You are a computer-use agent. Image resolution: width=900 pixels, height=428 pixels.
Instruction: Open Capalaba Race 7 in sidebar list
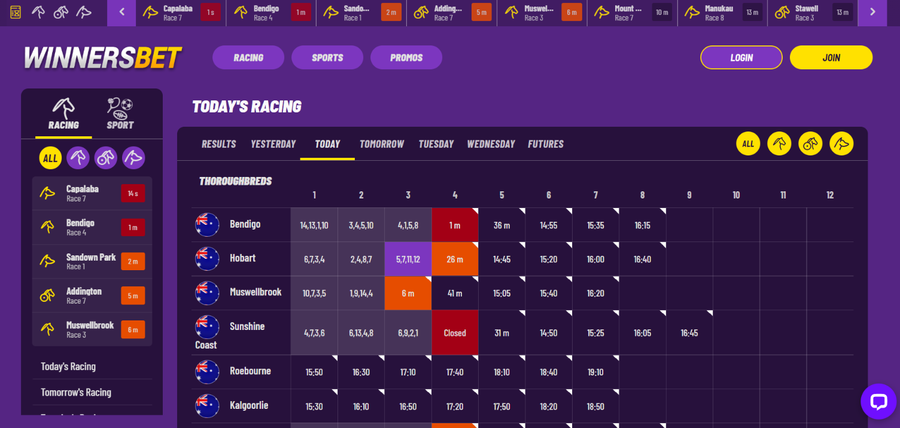point(92,193)
